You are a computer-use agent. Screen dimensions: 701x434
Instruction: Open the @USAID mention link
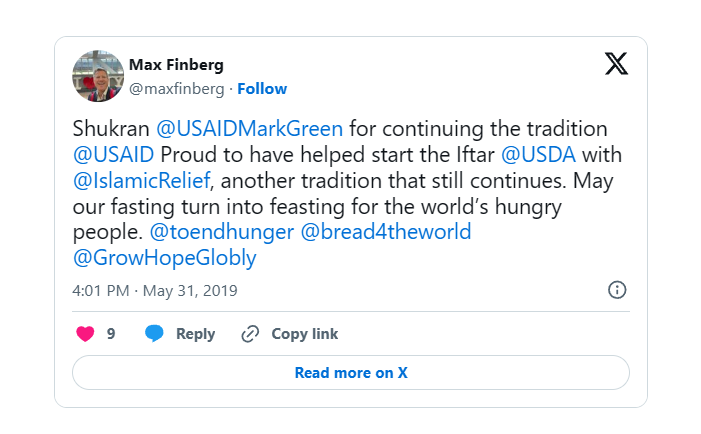[x=113, y=155]
